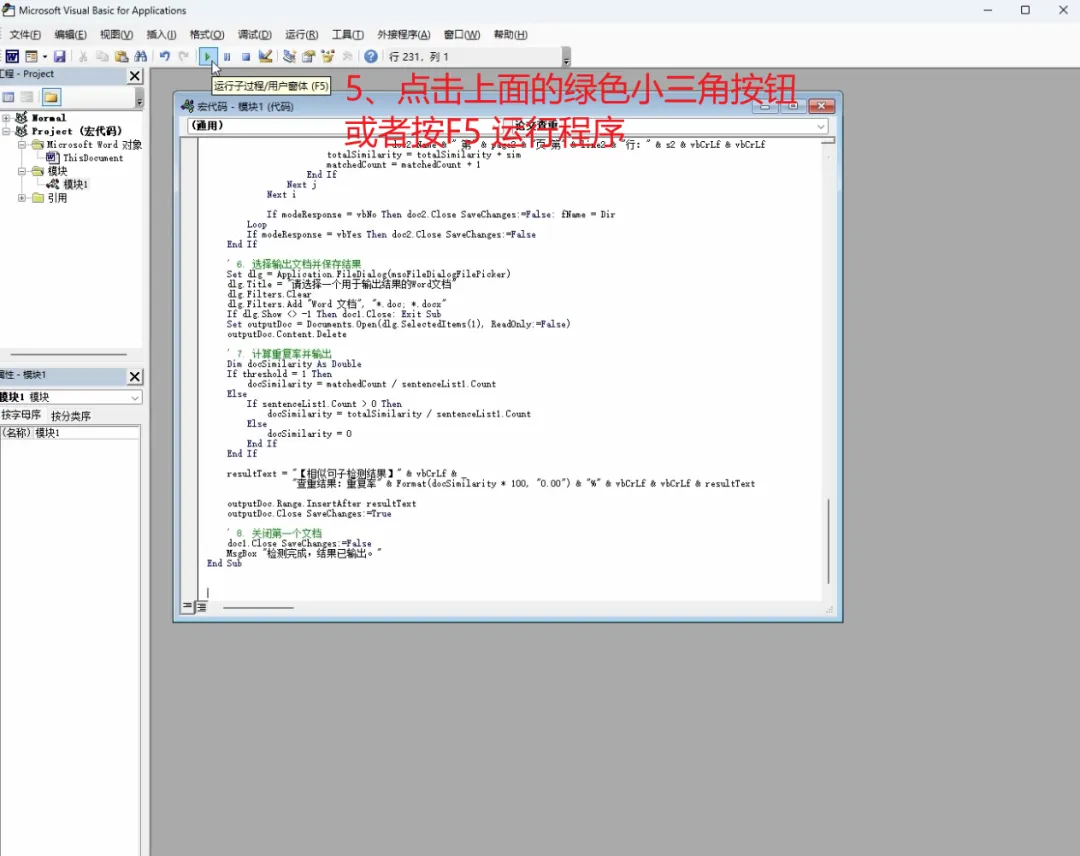Image resolution: width=1080 pixels, height=856 pixels.
Task: Open the procedure dropdown arrow in code window
Action: pos(820,126)
